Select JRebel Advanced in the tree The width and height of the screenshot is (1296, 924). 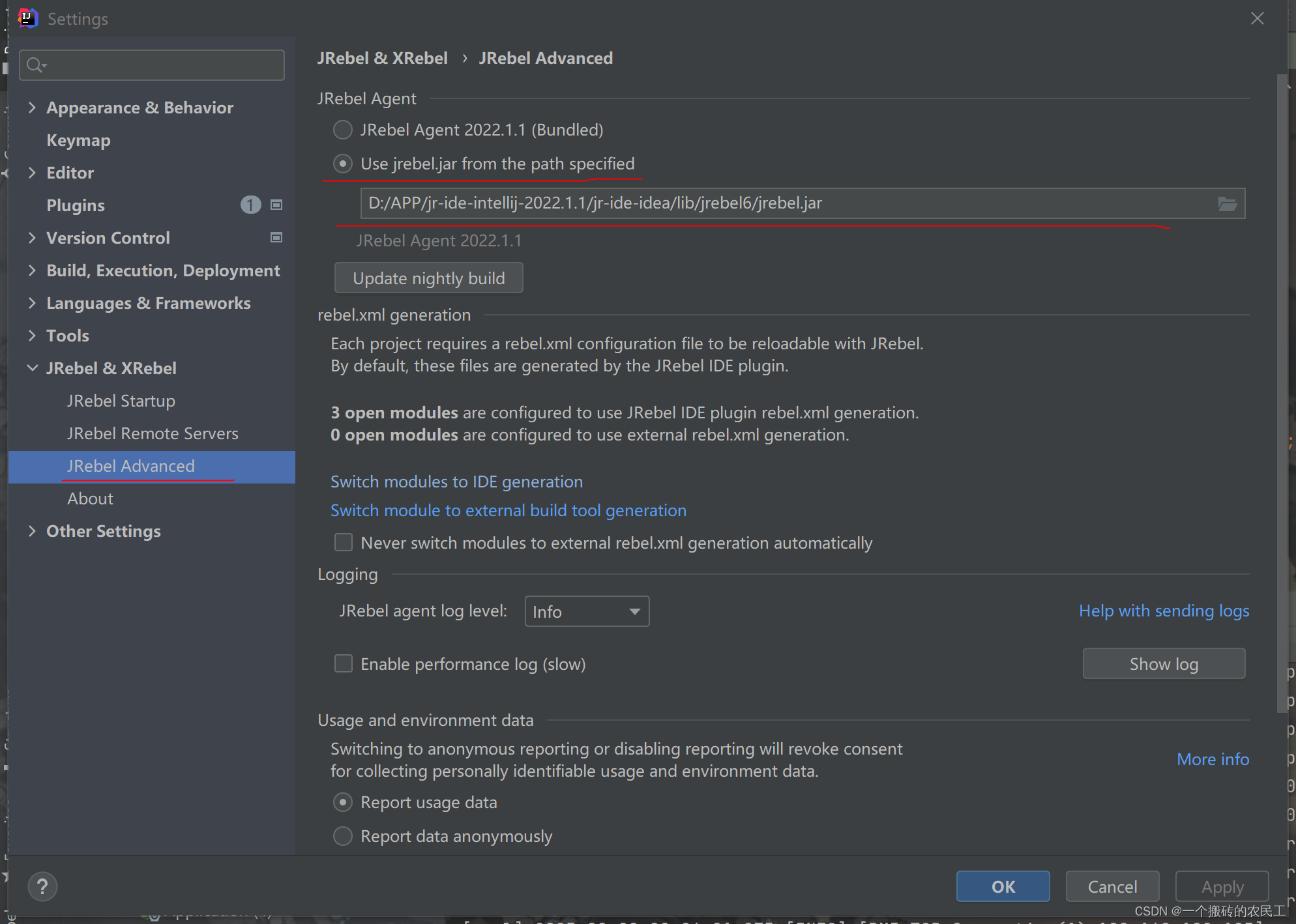152,467
